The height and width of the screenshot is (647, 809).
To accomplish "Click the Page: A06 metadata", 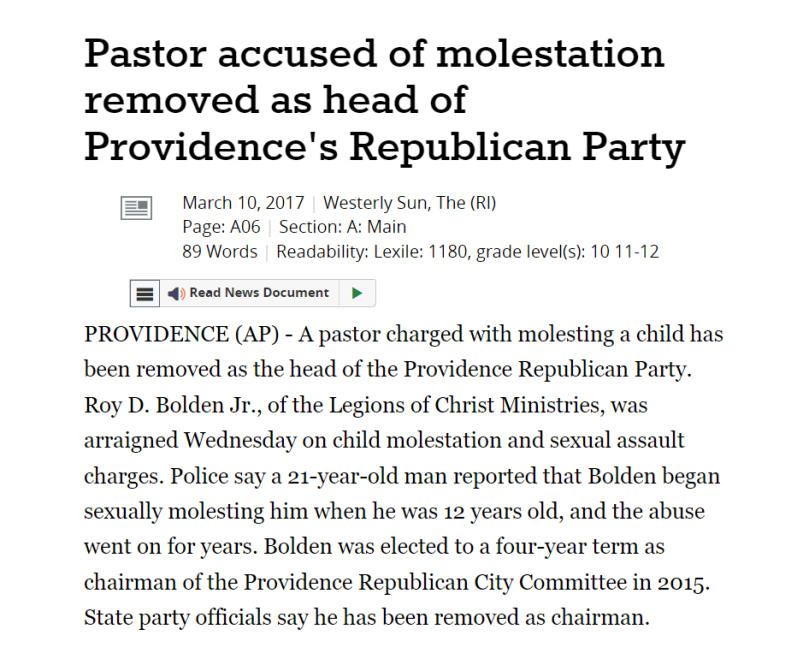I will [221, 227].
